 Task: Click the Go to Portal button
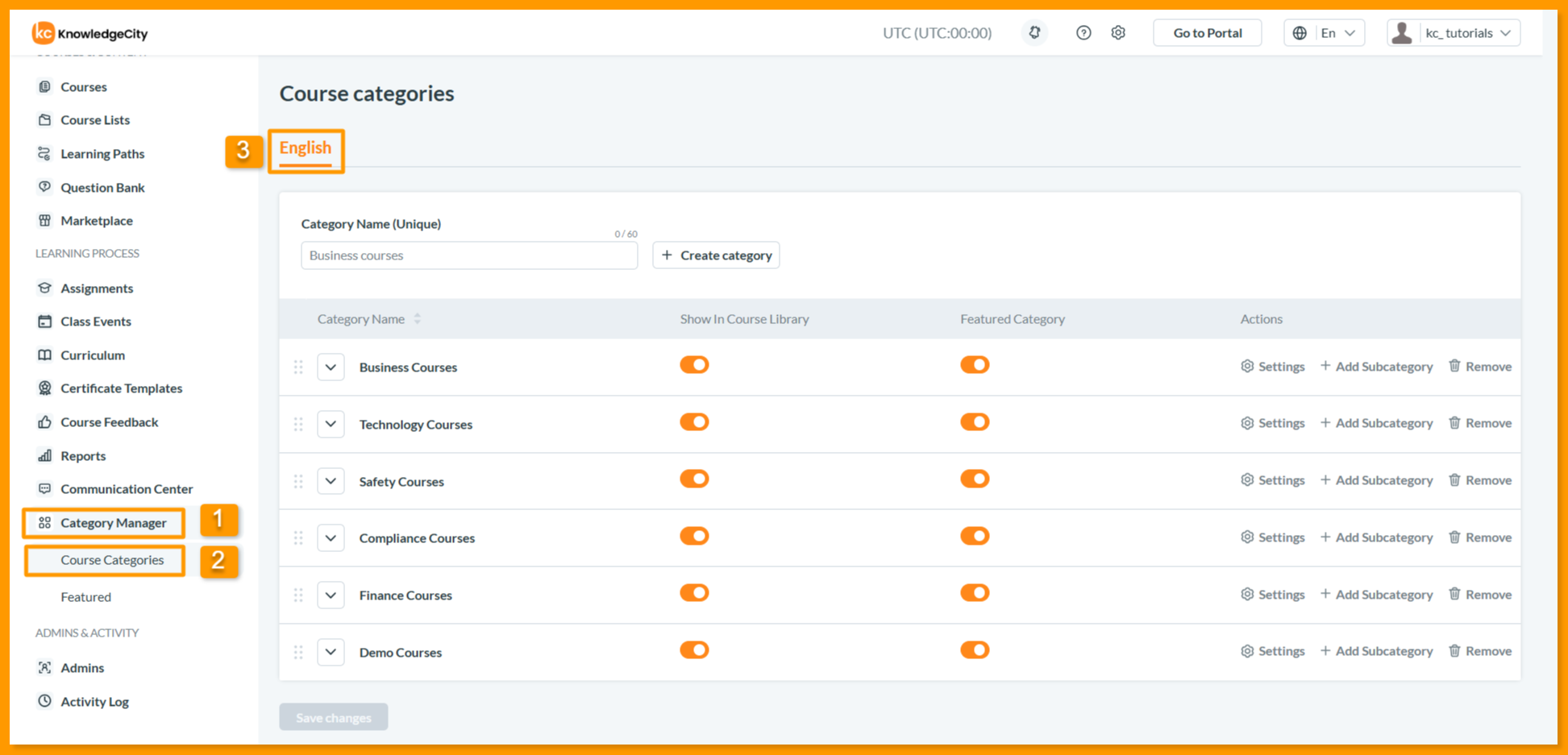[x=1207, y=33]
